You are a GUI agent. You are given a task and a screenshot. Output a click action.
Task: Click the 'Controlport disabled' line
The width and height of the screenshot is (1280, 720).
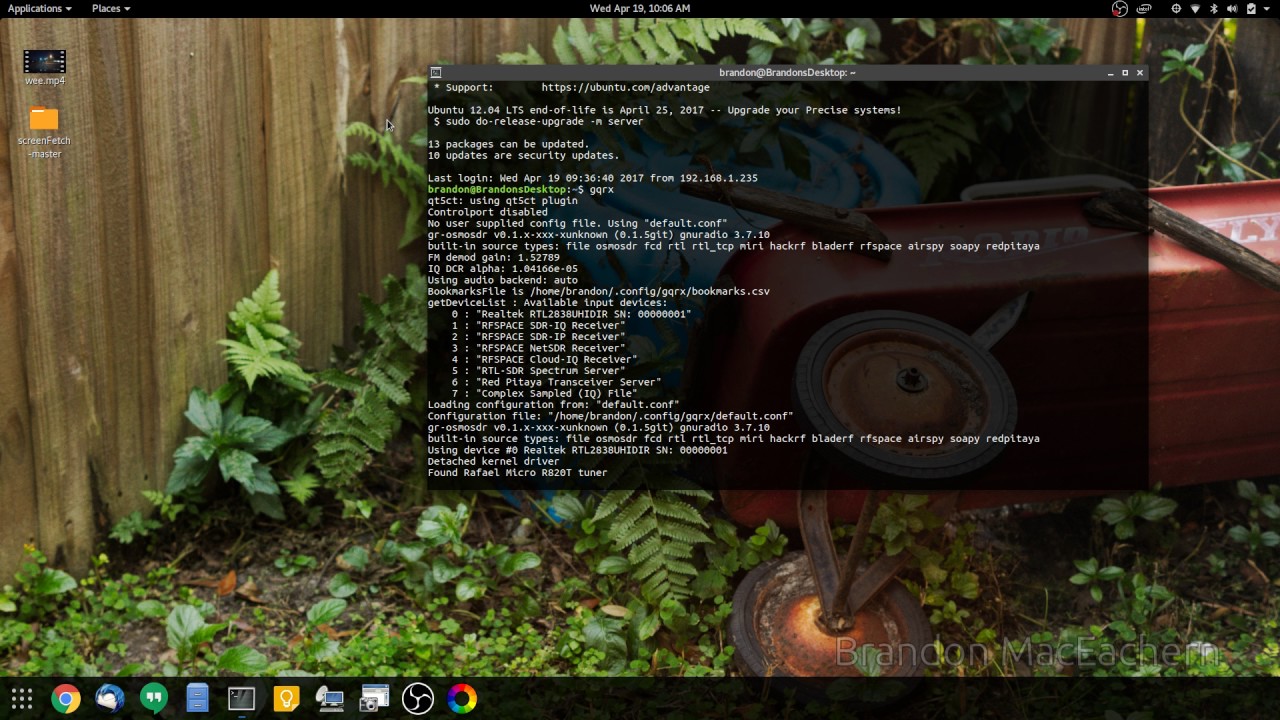tap(488, 212)
